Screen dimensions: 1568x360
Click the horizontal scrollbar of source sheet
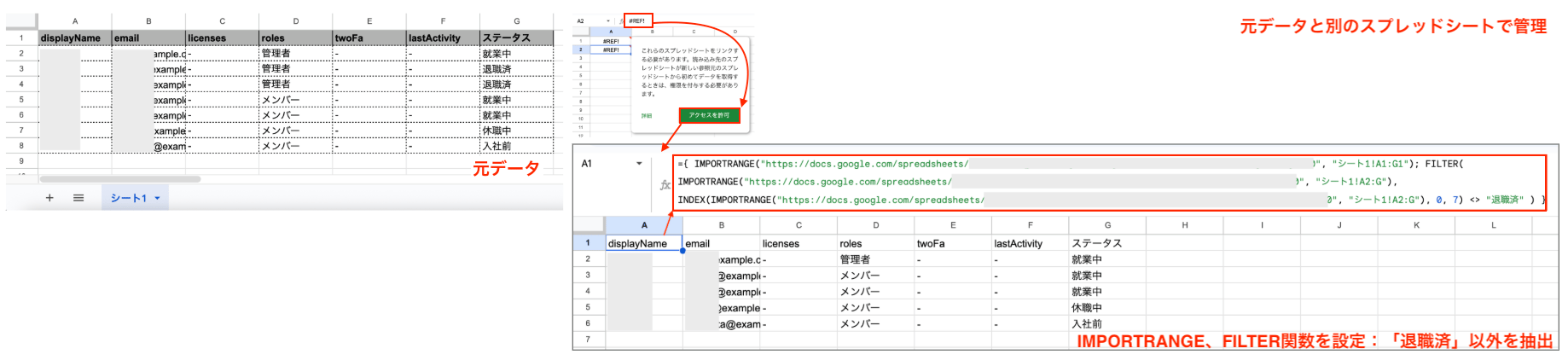(119, 179)
